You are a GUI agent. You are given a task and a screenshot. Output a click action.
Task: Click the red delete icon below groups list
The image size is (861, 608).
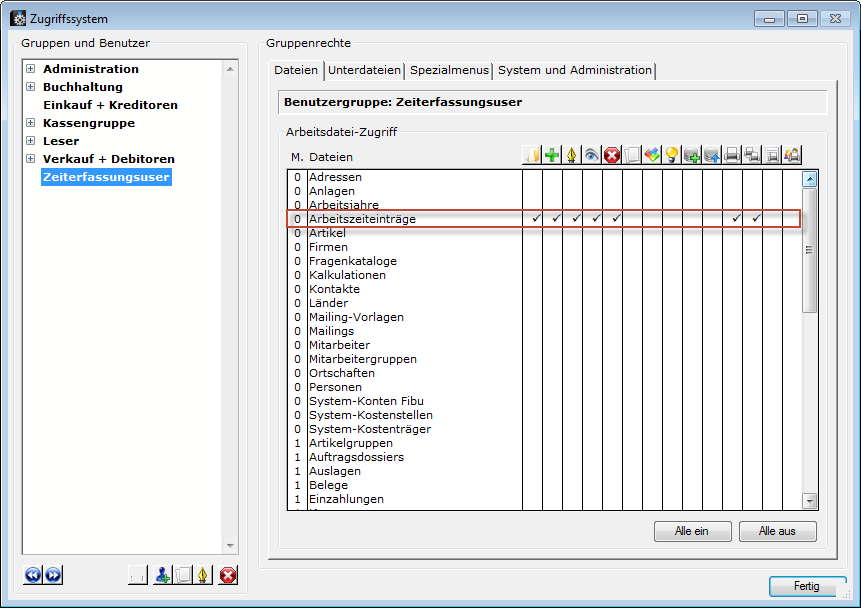click(228, 575)
